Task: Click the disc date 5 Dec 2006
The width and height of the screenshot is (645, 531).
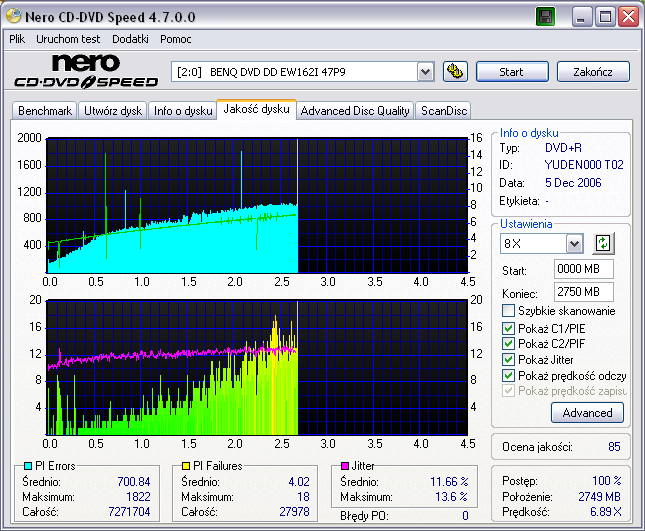Action: click(x=573, y=183)
